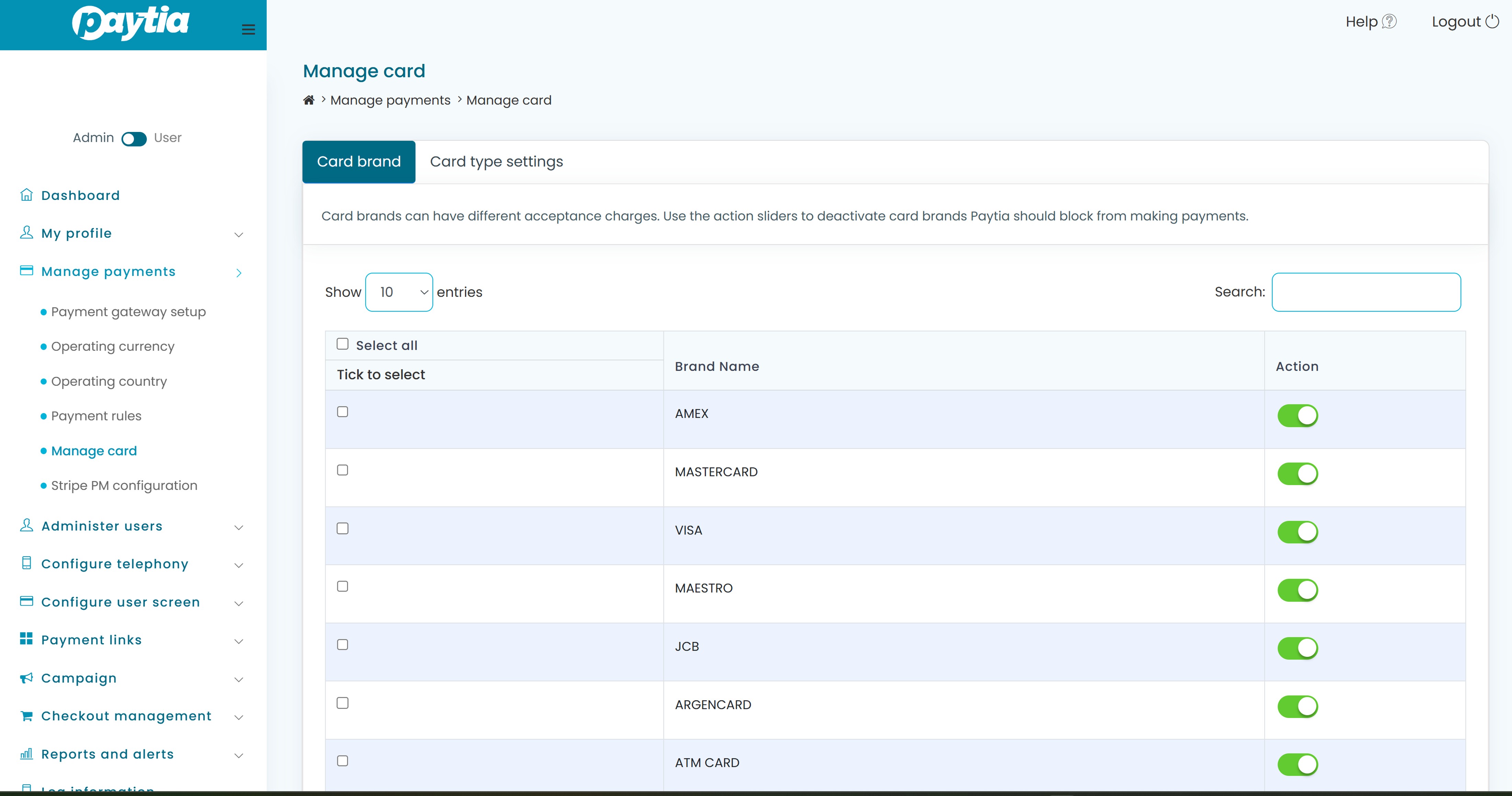Click the Search input field
1512x796 pixels.
(1366, 292)
